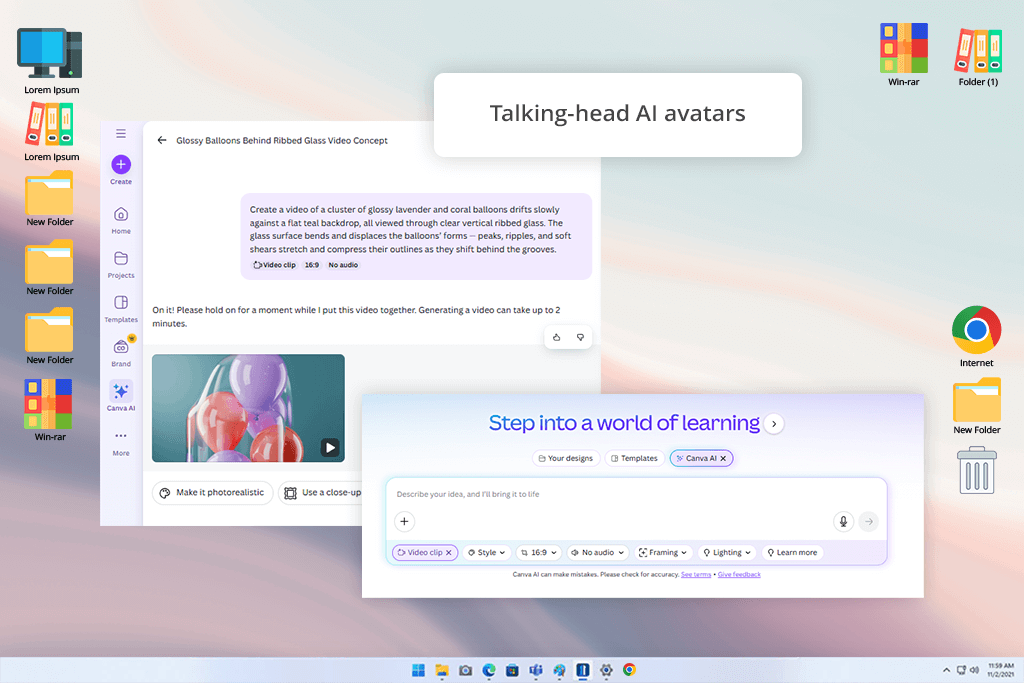Click the Lorem Ipsum binders desktop icon

[51, 133]
